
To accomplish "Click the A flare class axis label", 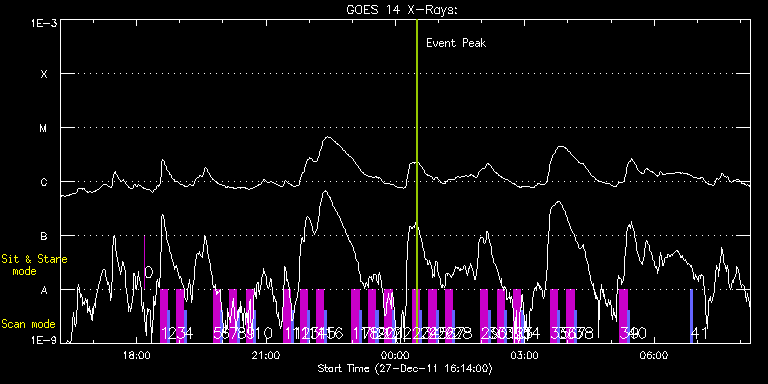I will 44,290.
